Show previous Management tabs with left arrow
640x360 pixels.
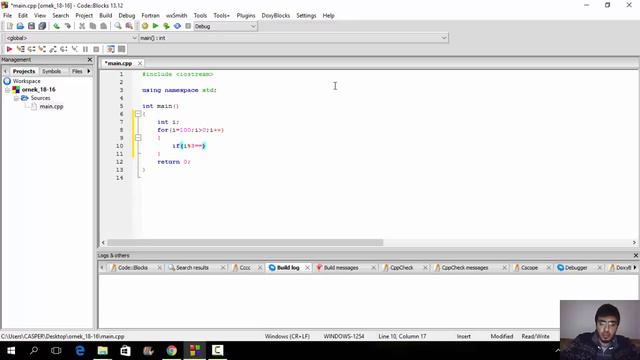[5, 71]
